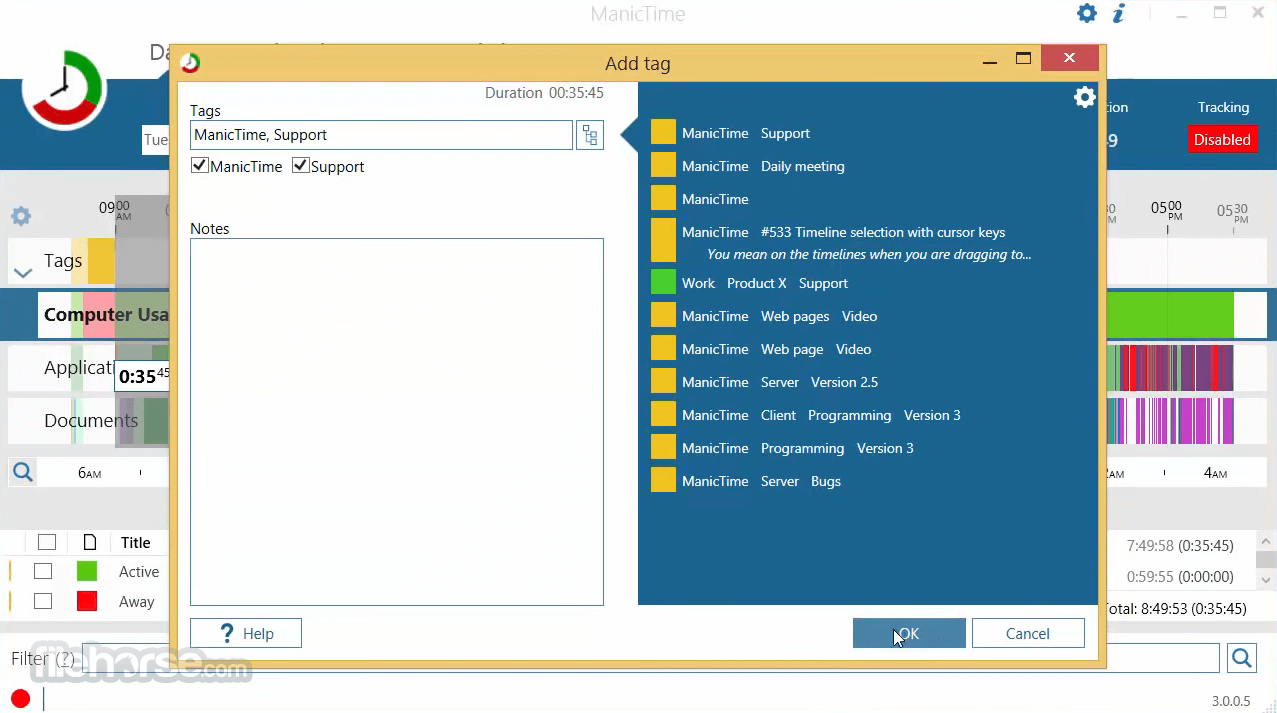Uncheck the Support tag checkbox
This screenshot has height=713, width=1277.
[300, 166]
